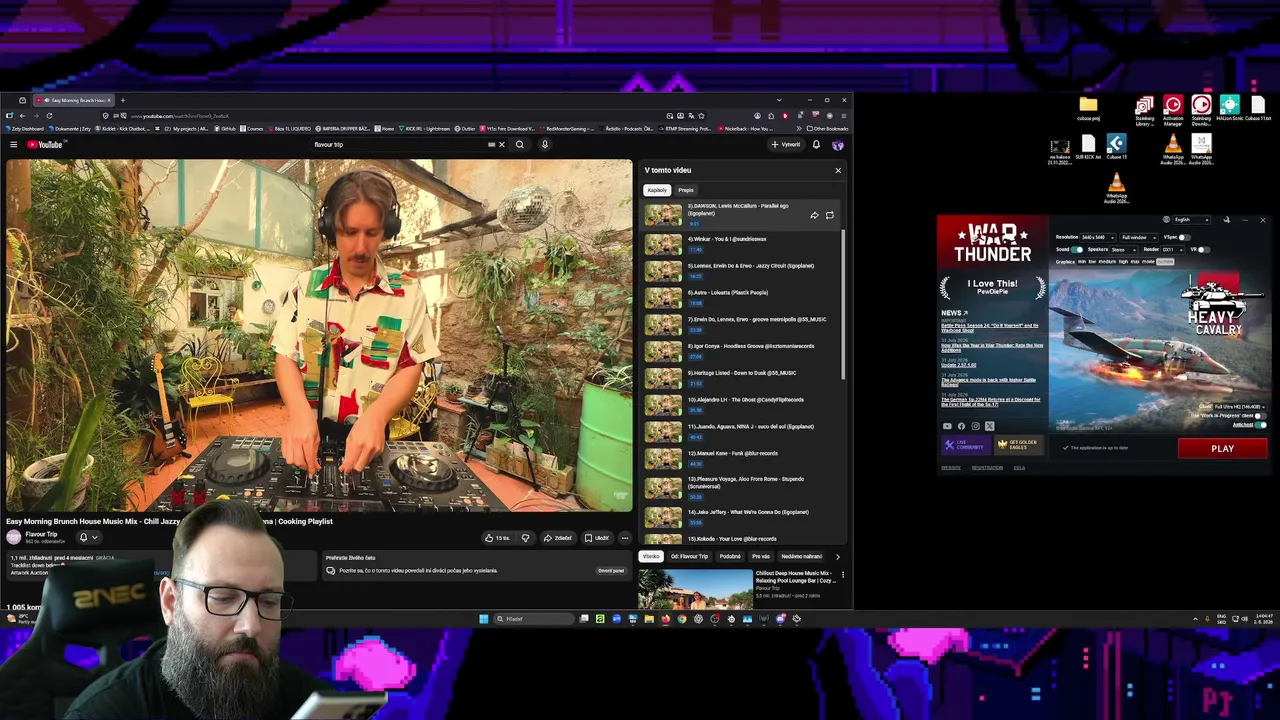The width and height of the screenshot is (1280, 720).
Task: Toggle the 'Work-in-Progress' client switch
Action: click(1260, 416)
